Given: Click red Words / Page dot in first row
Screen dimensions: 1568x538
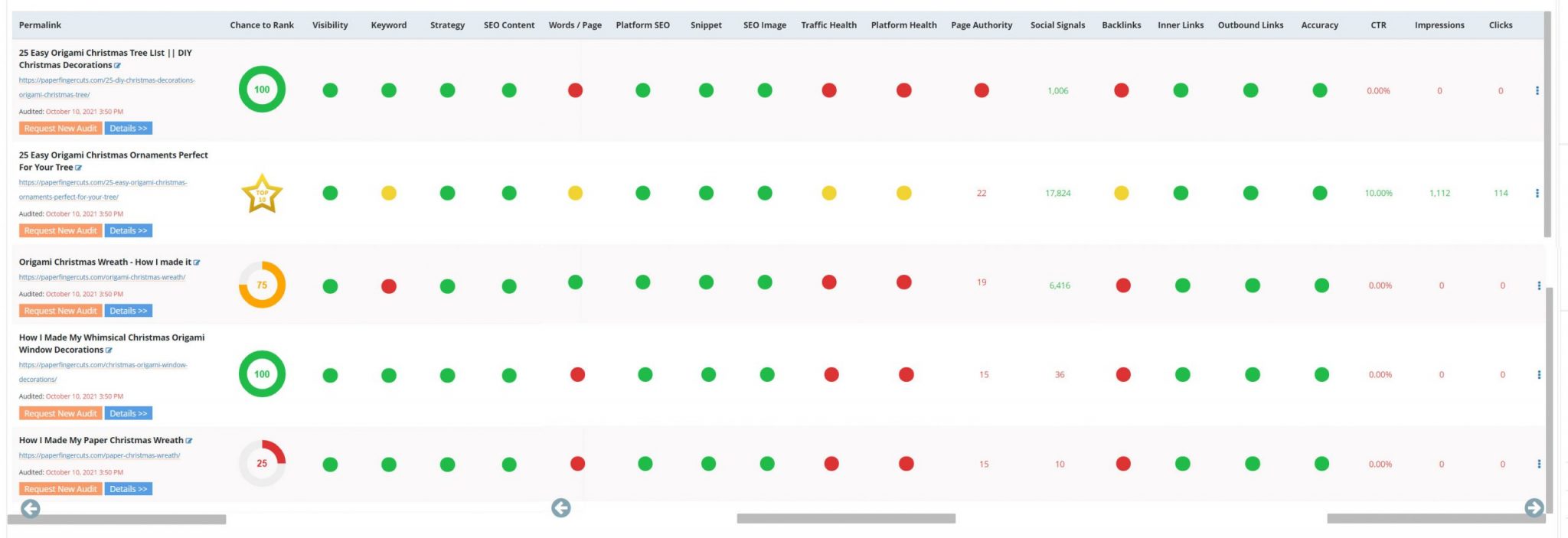Looking at the screenshot, I should click(x=575, y=90).
